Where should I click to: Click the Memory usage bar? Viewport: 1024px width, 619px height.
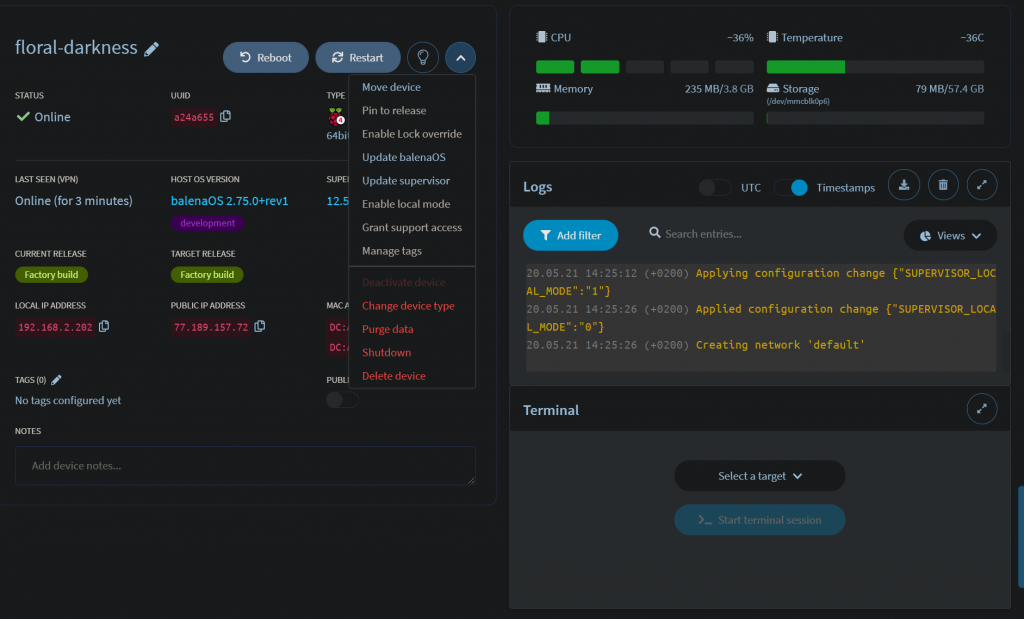645,118
